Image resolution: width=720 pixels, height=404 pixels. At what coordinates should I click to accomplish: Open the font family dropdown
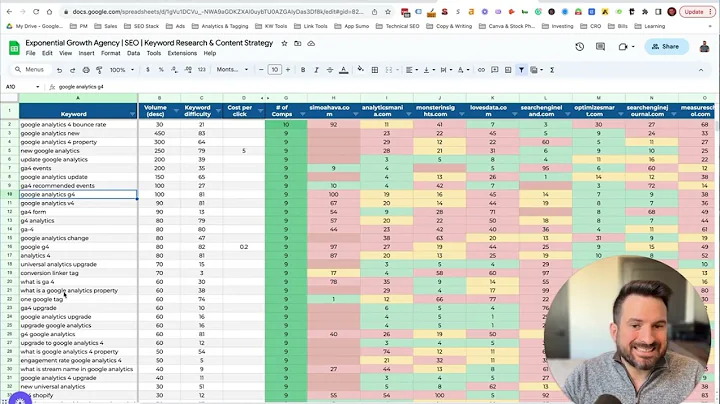[x=232, y=70]
